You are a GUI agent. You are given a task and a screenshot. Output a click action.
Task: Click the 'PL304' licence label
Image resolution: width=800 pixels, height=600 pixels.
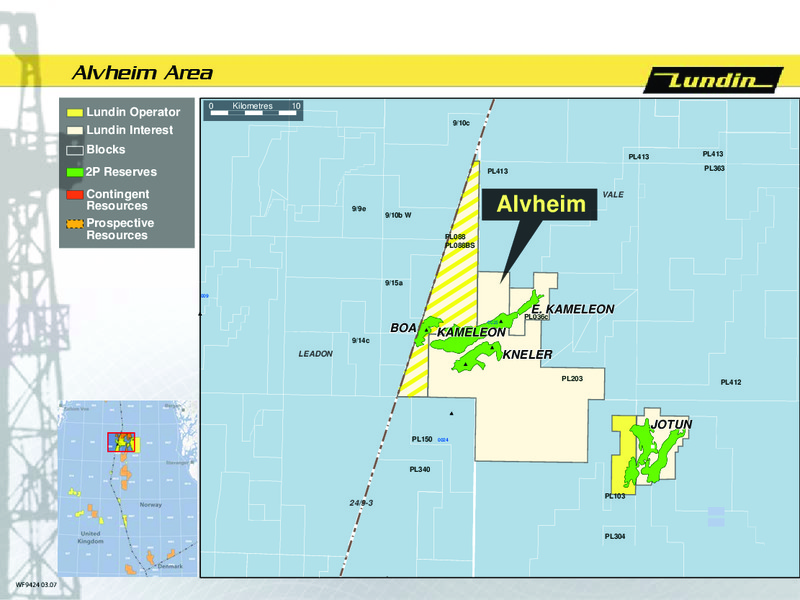[x=615, y=536]
